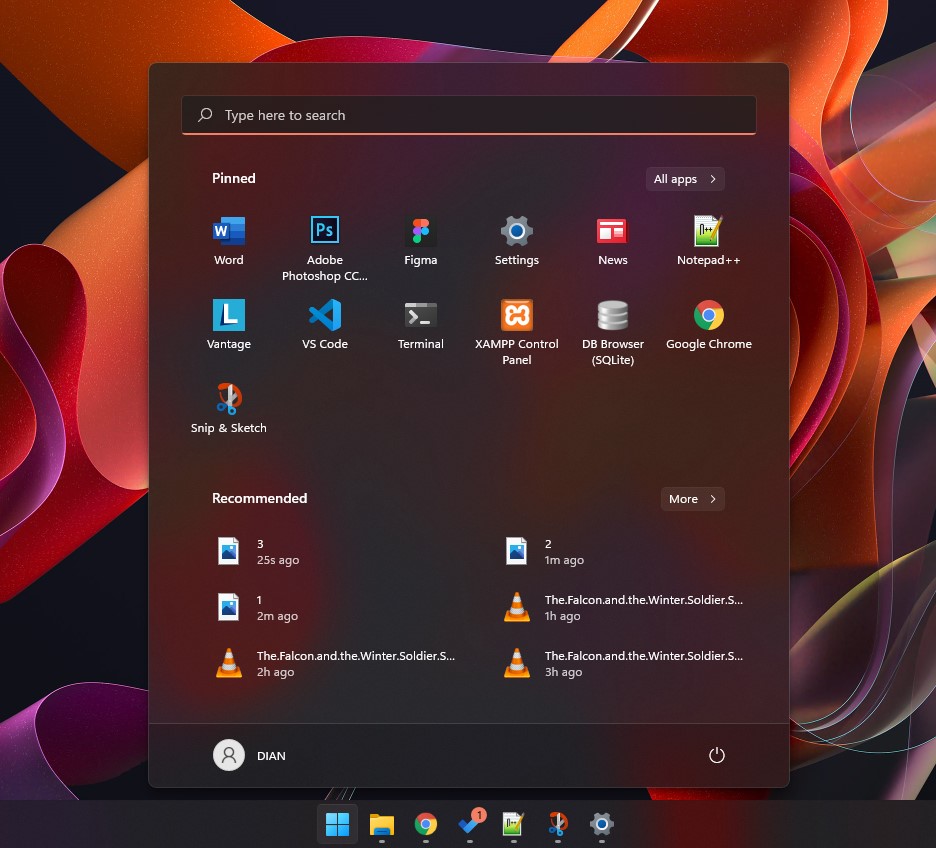
Task: Click the DIAN account name
Action: 271,755
